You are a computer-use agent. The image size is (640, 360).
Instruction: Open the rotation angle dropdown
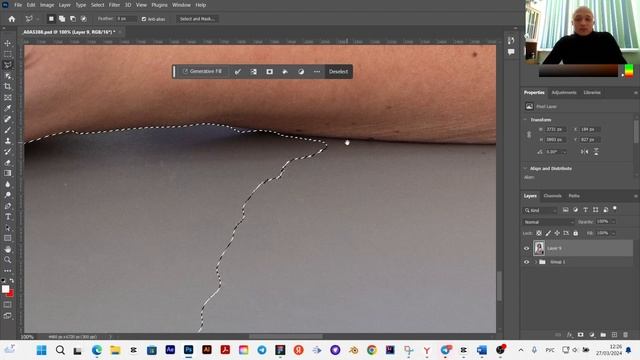[x=564, y=152]
